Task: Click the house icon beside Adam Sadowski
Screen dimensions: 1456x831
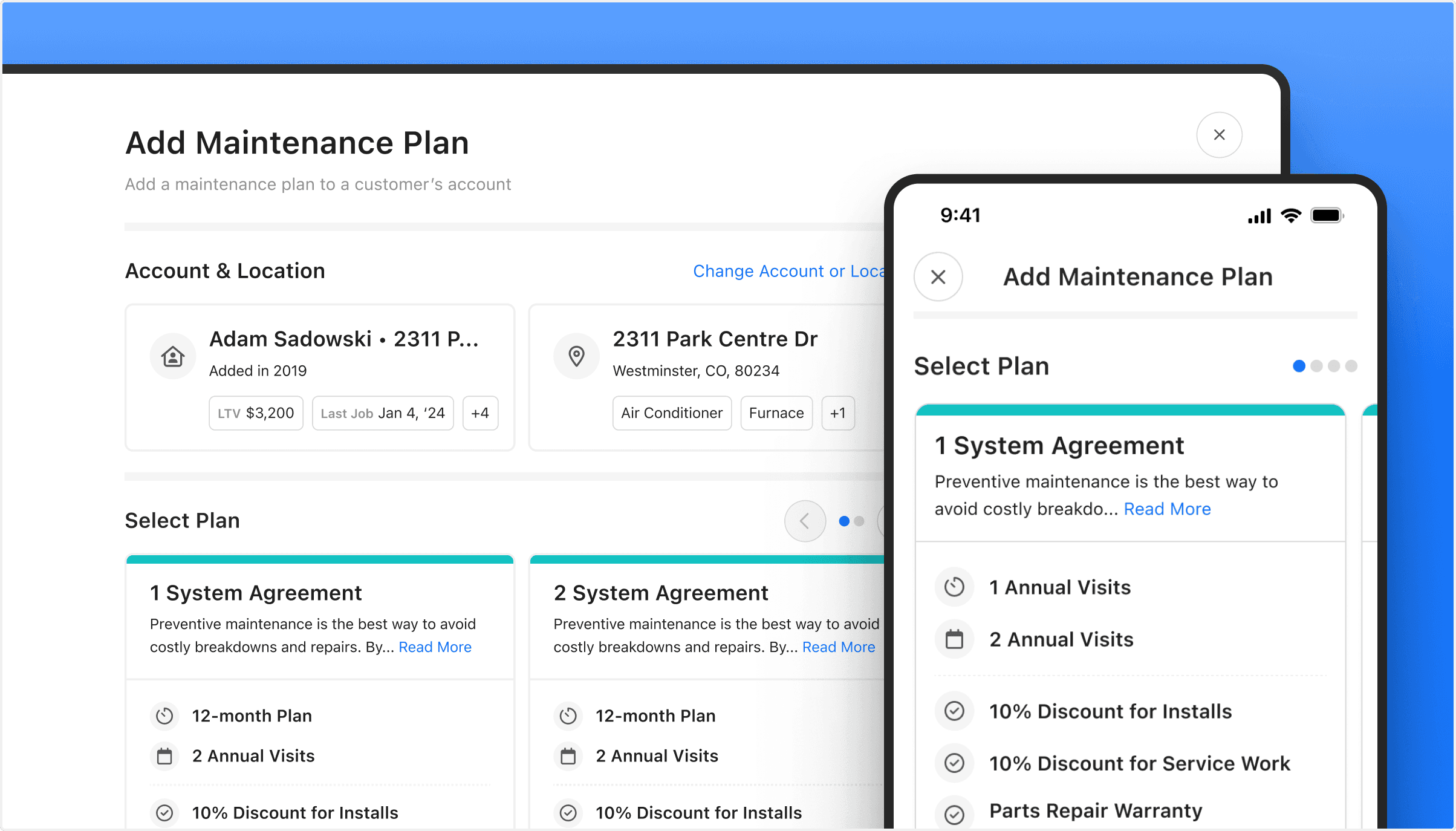Action: click(x=173, y=357)
